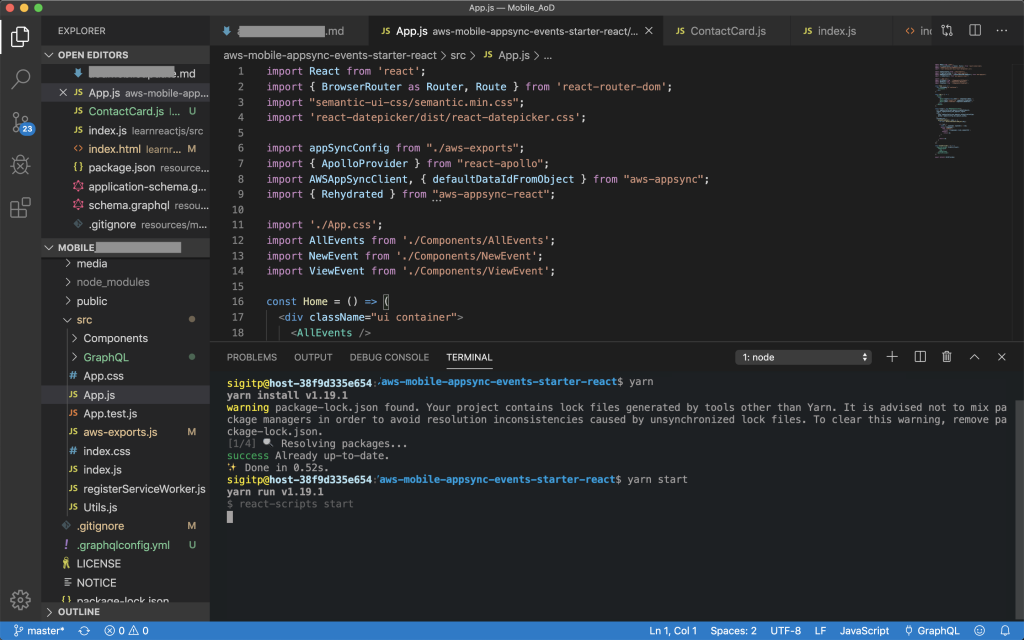
Task: Open the terminal selector '1: node' dropdown
Action: click(x=804, y=357)
